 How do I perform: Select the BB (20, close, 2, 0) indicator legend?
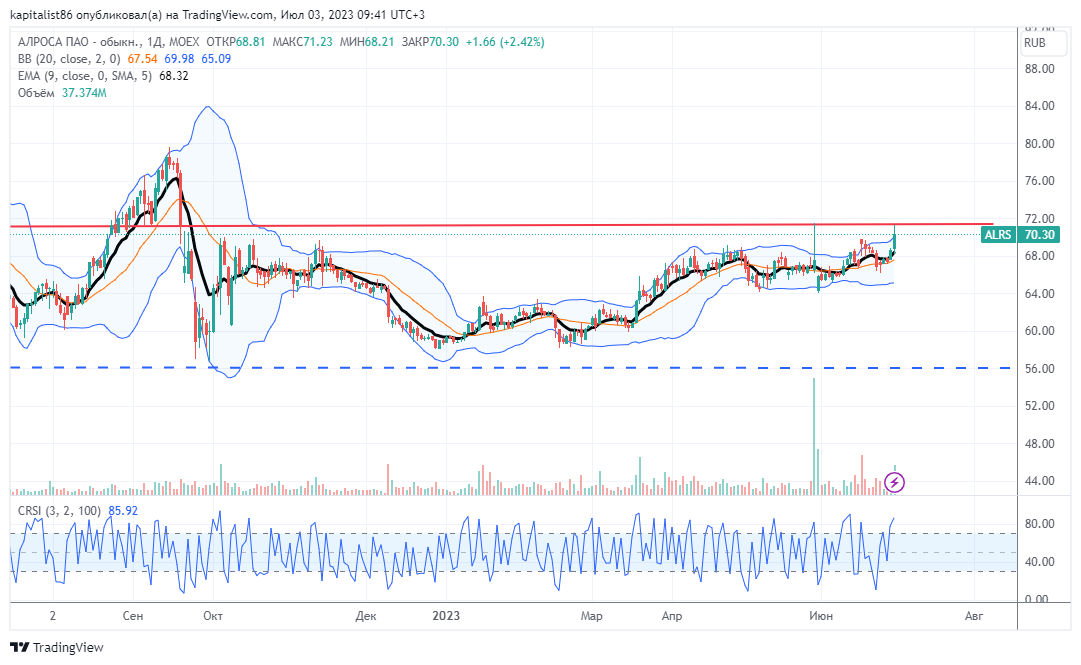(x=69, y=59)
